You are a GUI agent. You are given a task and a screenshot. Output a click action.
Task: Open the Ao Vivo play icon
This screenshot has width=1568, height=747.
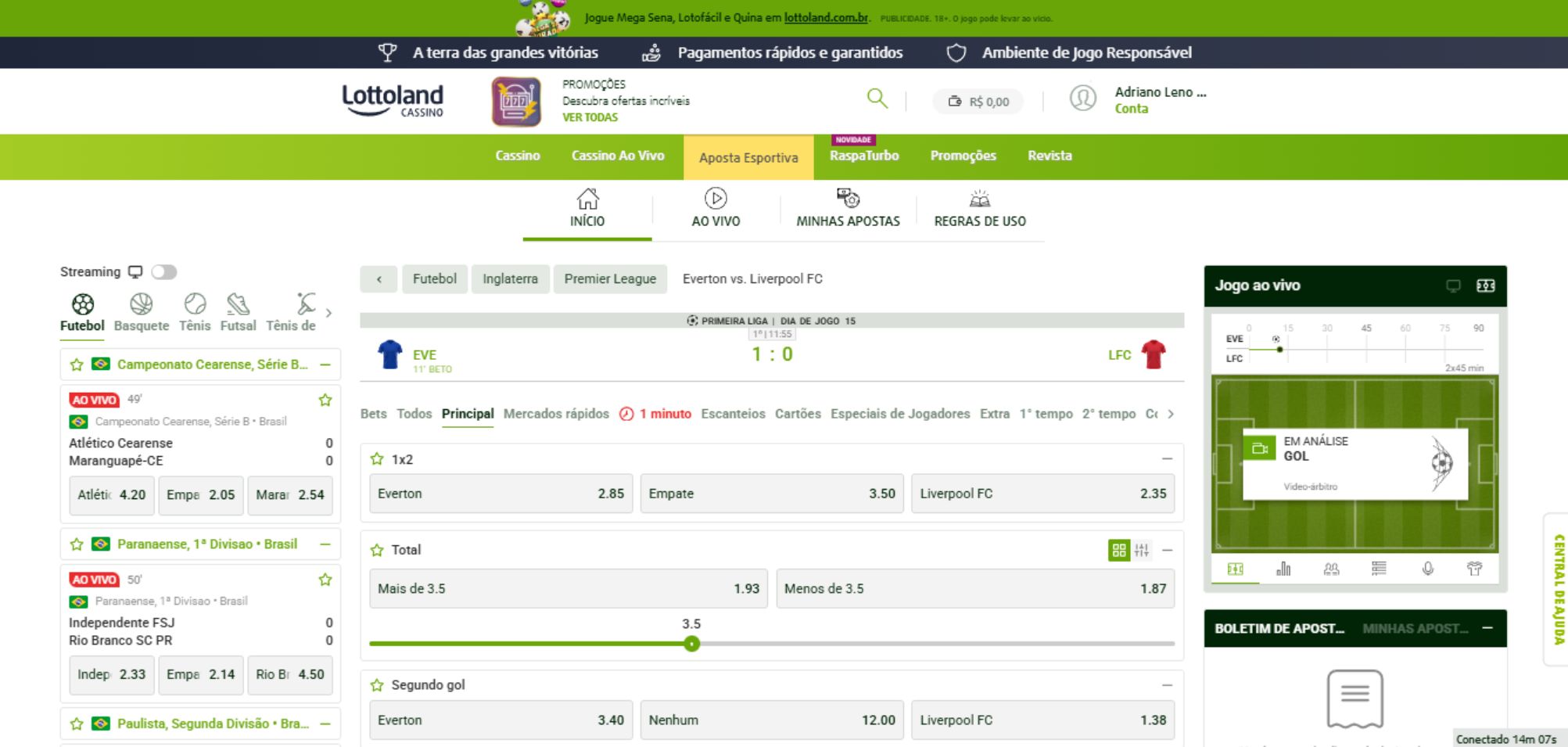click(716, 199)
